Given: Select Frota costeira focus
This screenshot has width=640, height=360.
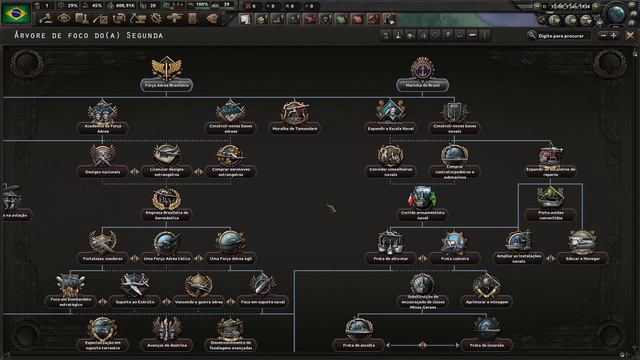Looking at the screenshot, I should (x=454, y=247).
